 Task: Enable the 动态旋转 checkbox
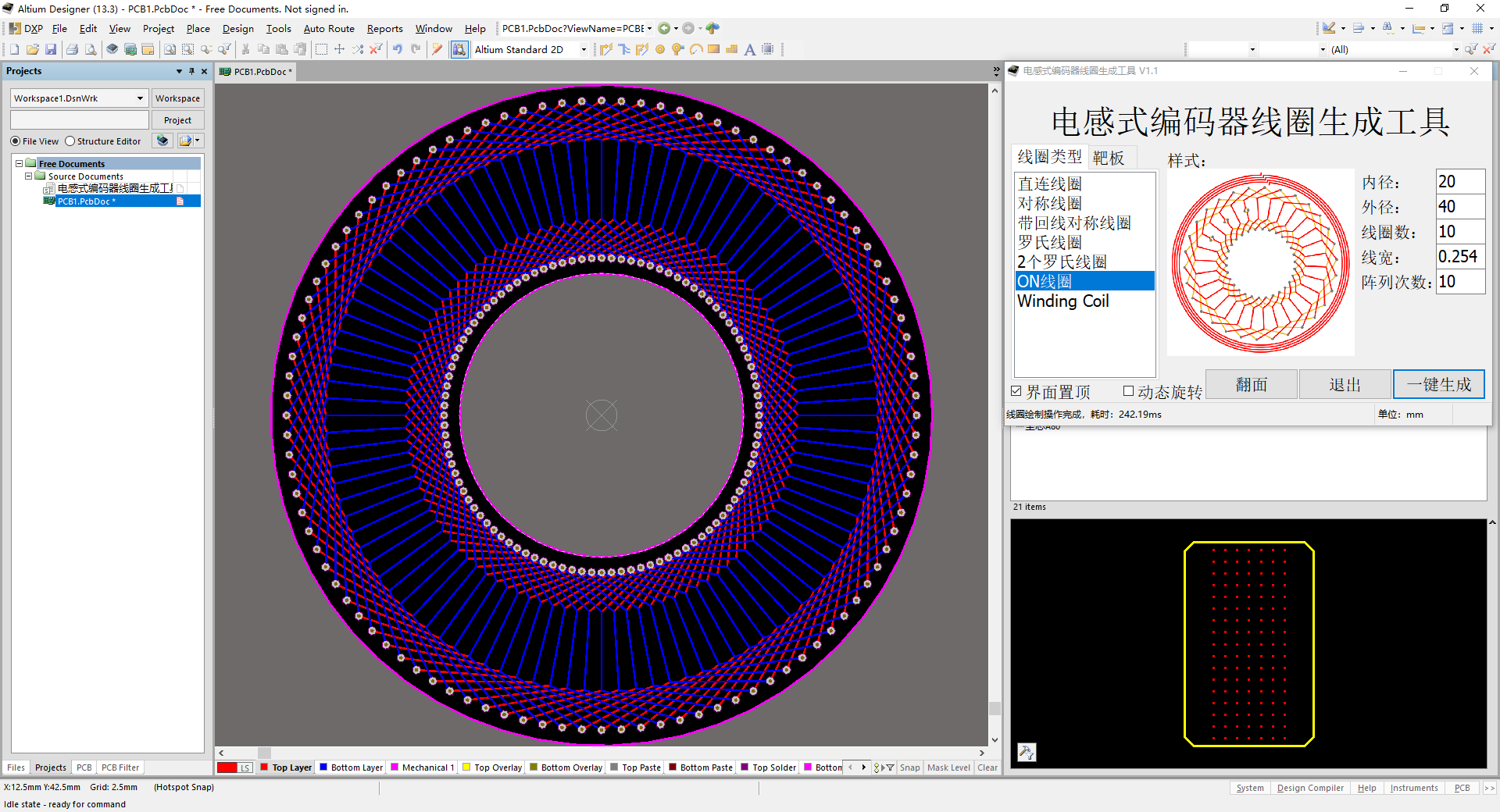coord(1128,391)
